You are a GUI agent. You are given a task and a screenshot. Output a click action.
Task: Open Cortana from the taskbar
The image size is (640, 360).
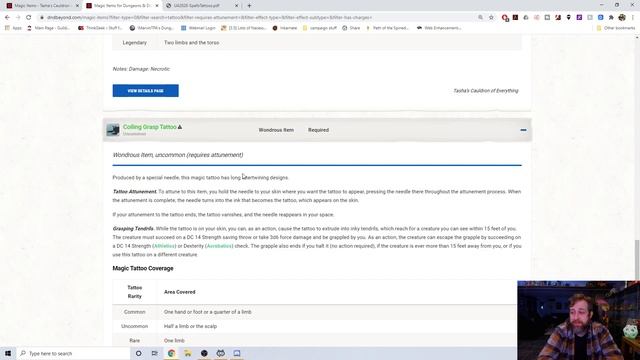(138, 353)
